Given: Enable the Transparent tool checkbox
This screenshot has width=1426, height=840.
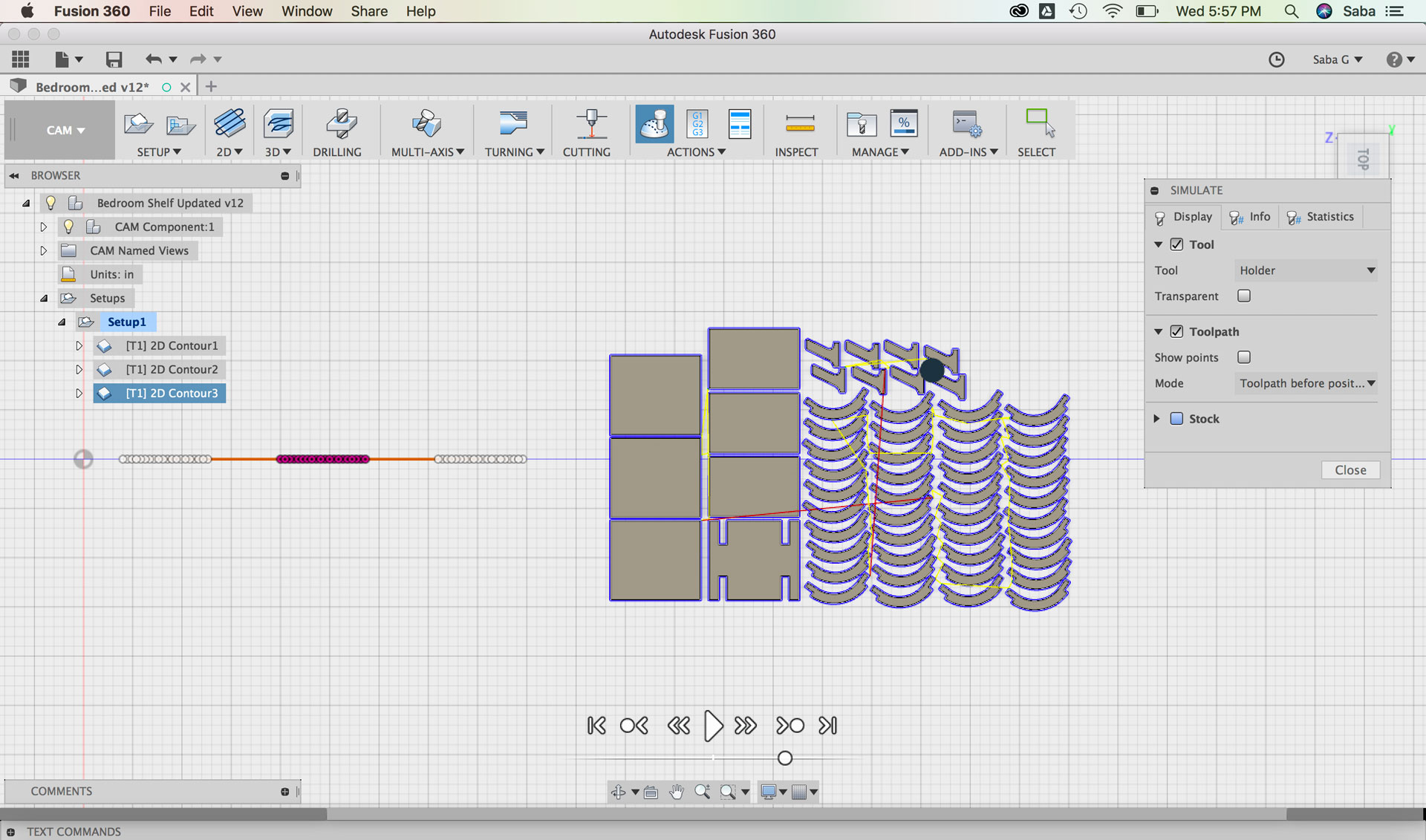Looking at the screenshot, I should tap(1244, 296).
